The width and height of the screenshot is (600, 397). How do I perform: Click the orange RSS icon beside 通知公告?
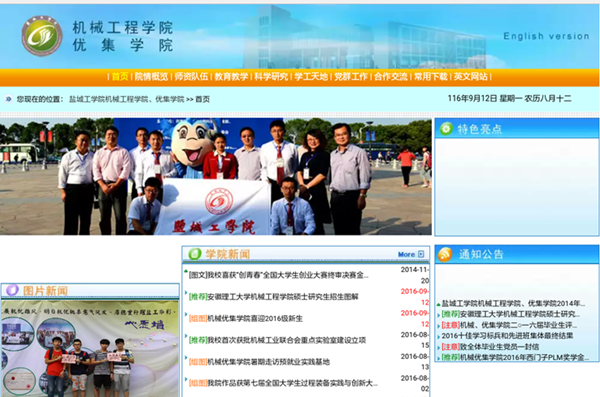[x=445, y=254]
